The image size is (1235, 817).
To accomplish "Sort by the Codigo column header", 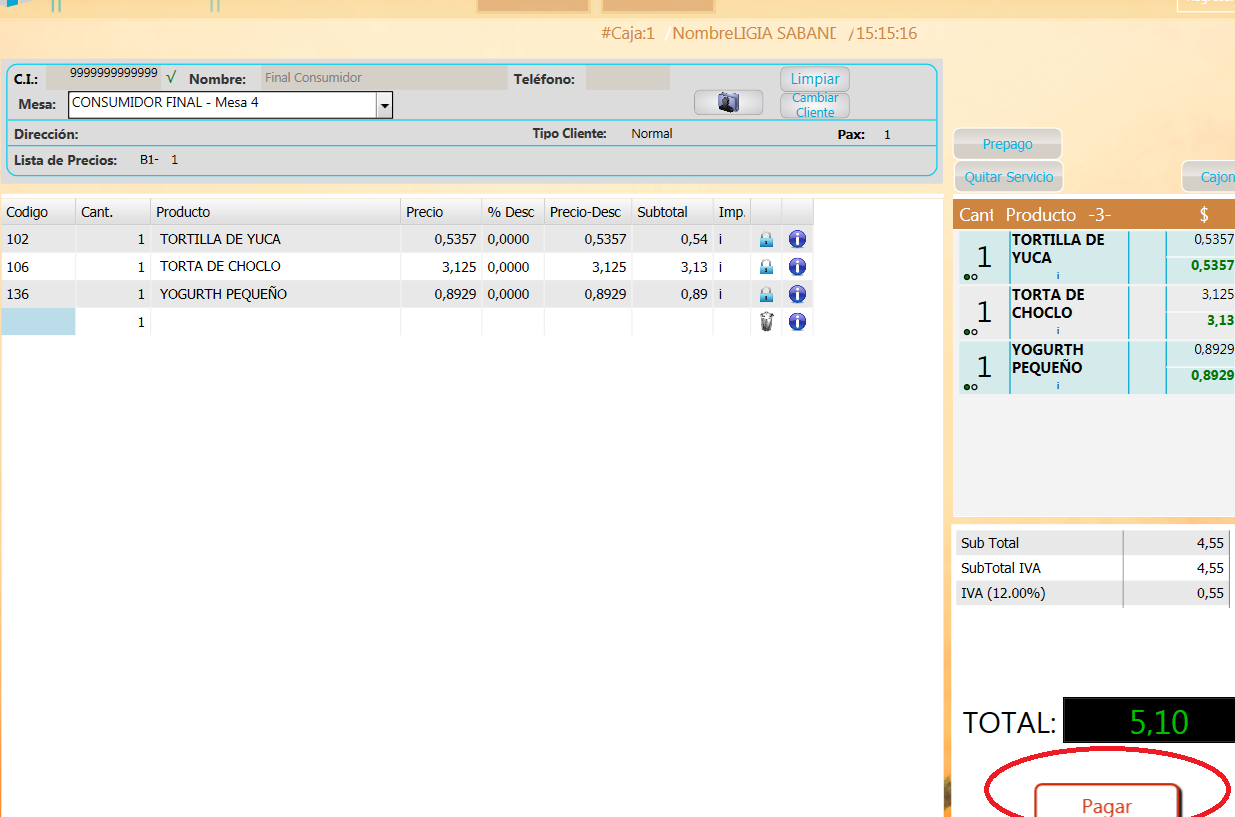I will 38,212.
